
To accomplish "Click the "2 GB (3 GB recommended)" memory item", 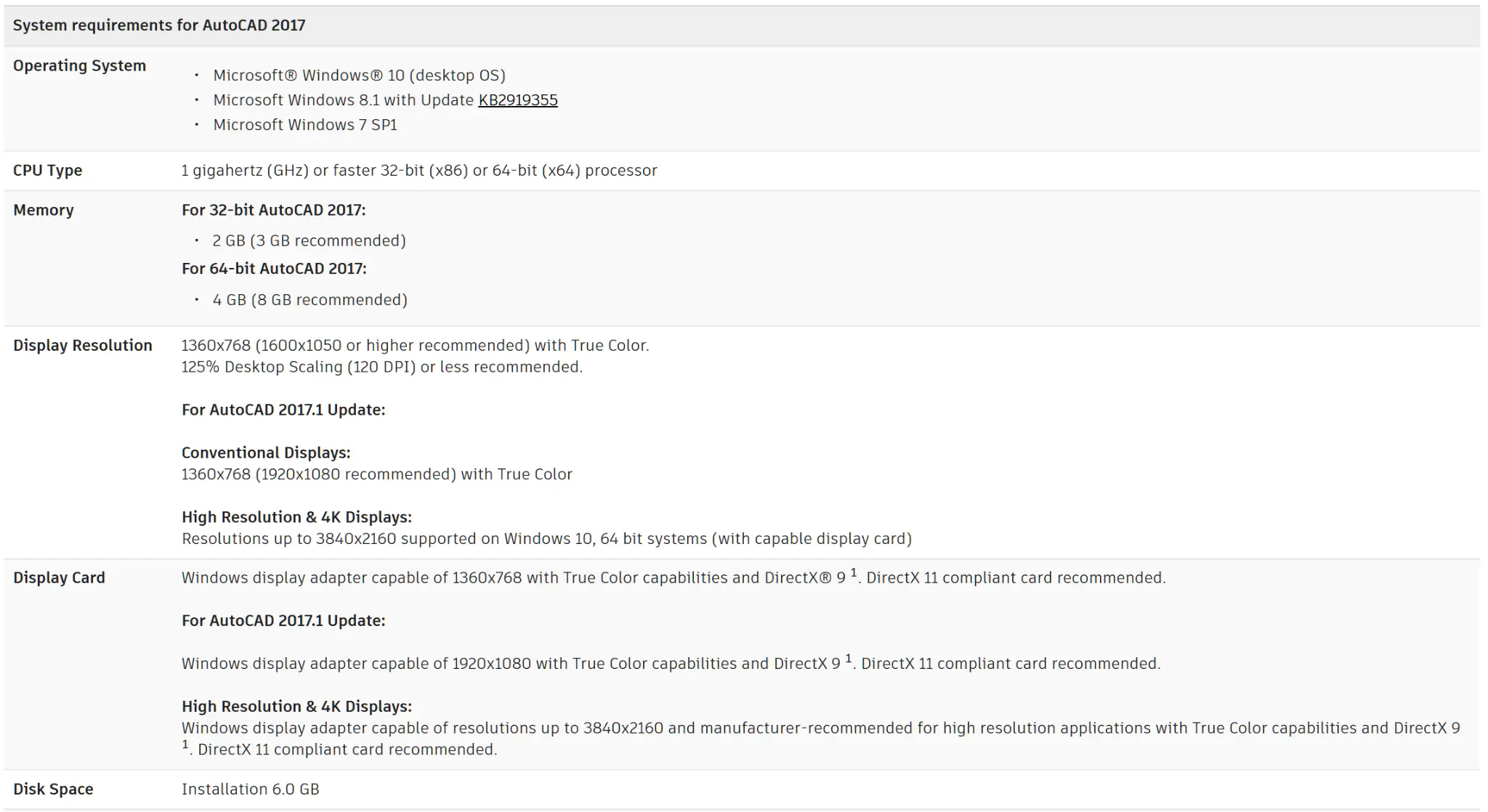I will 309,241.
